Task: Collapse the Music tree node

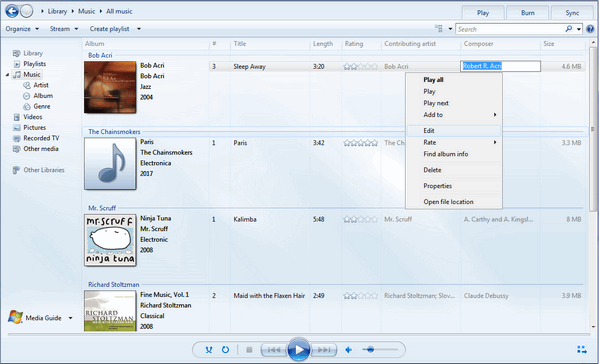Action: tap(7, 75)
